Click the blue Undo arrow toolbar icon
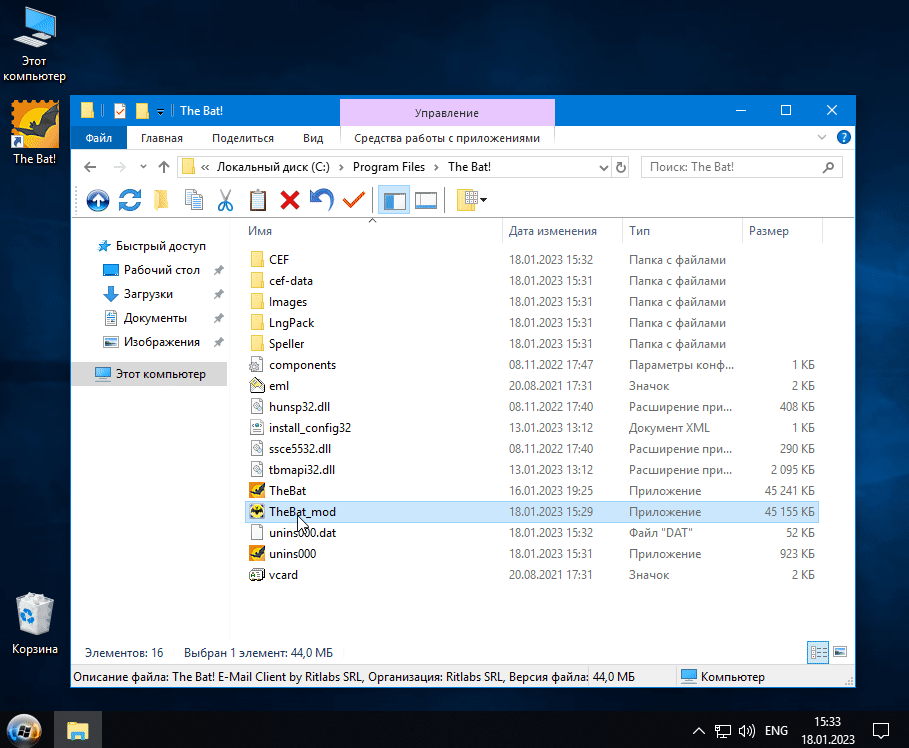 (x=322, y=200)
